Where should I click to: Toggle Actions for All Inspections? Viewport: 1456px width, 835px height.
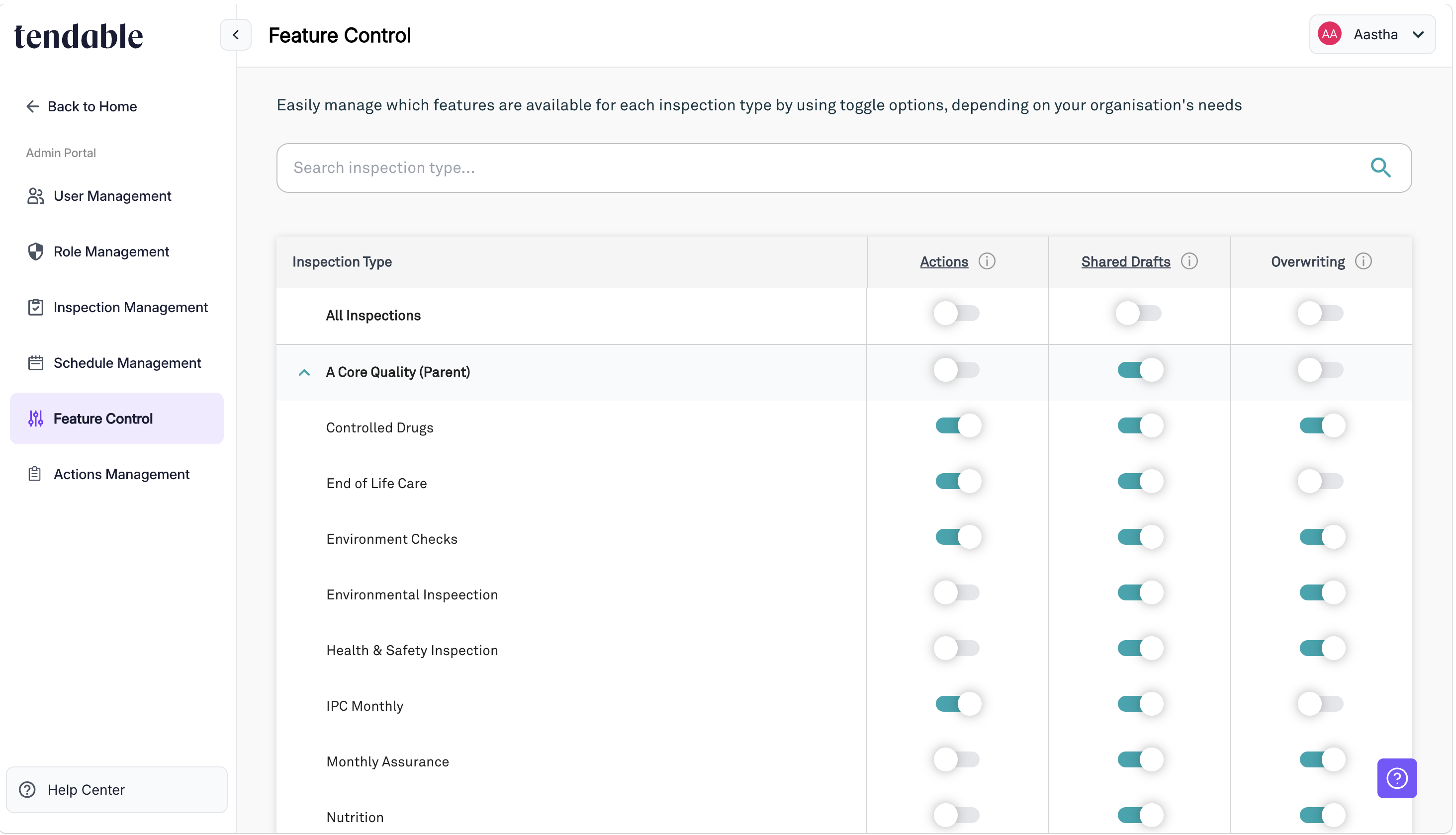(x=956, y=314)
